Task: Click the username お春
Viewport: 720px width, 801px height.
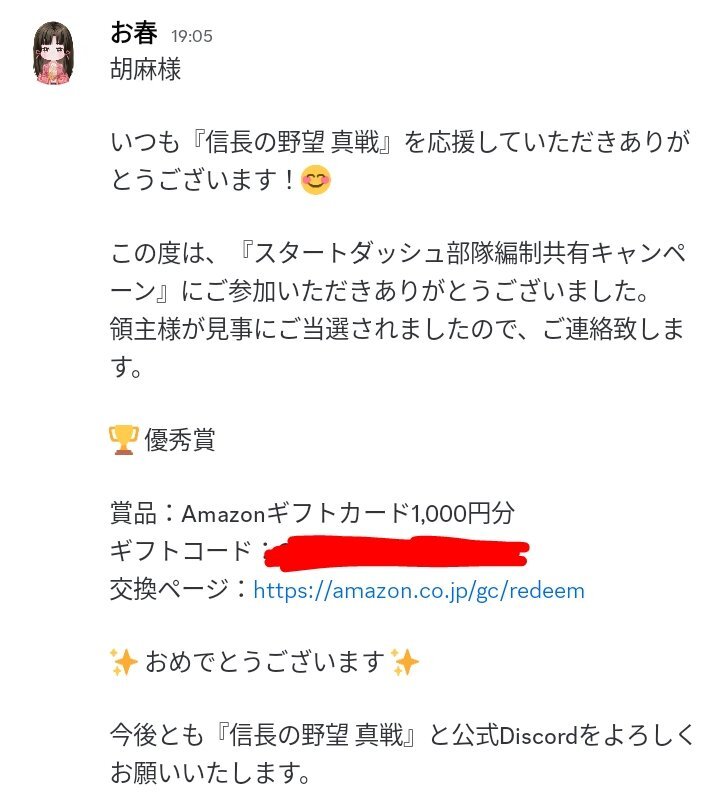Action: 134,34
